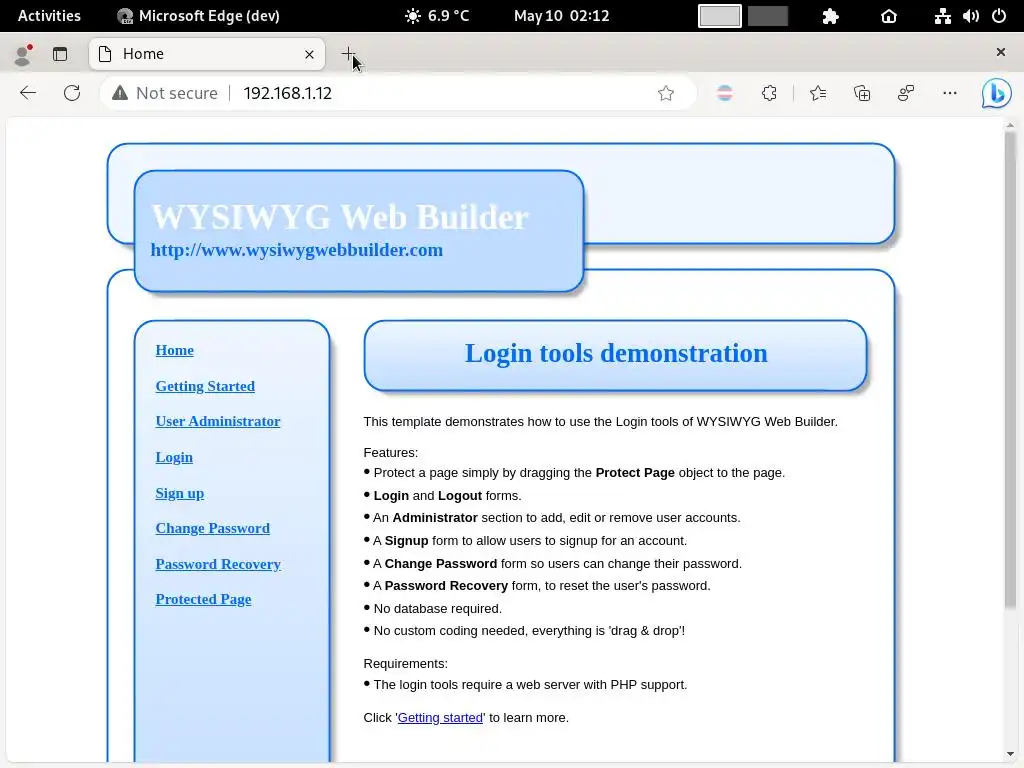
Task: Open the Extensions puzzle icon
Action: (x=769, y=93)
